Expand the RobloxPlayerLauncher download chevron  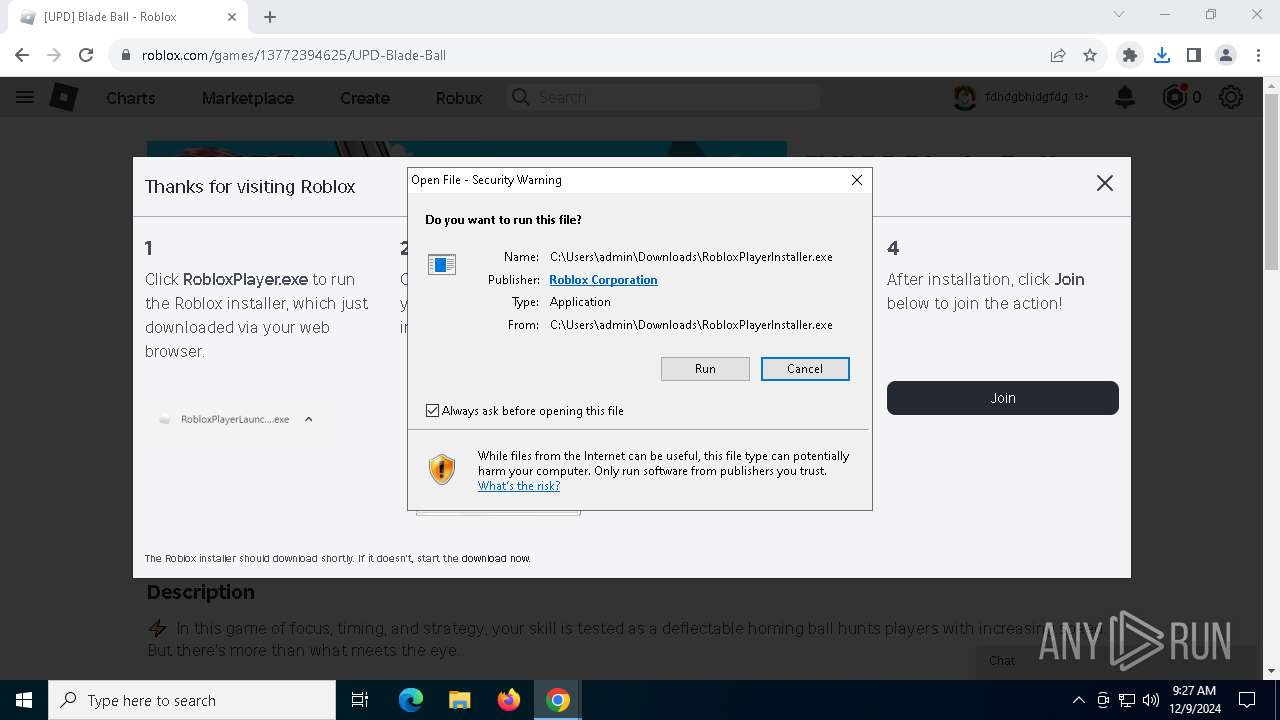pyautogui.click(x=308, y=419)
